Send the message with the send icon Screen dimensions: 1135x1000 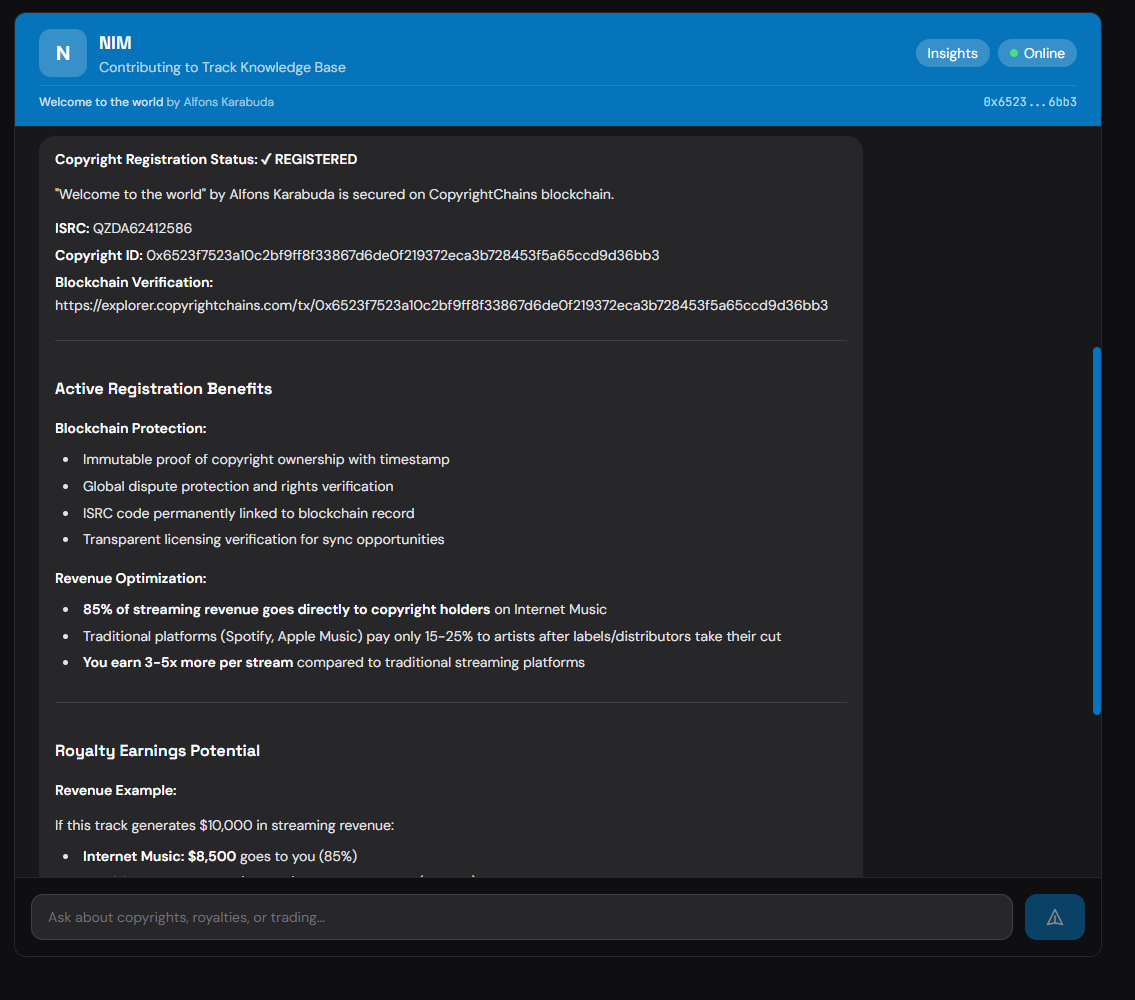pos(1054,917)
